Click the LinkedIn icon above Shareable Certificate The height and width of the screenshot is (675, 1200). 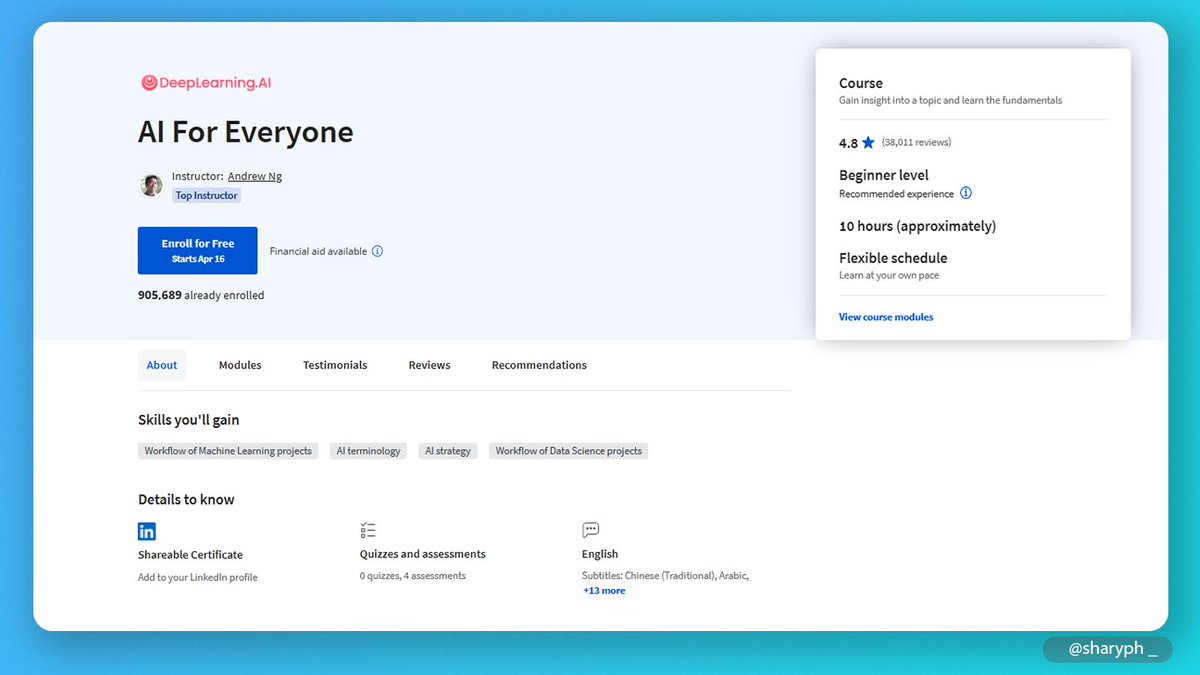[x=147, y=531]
